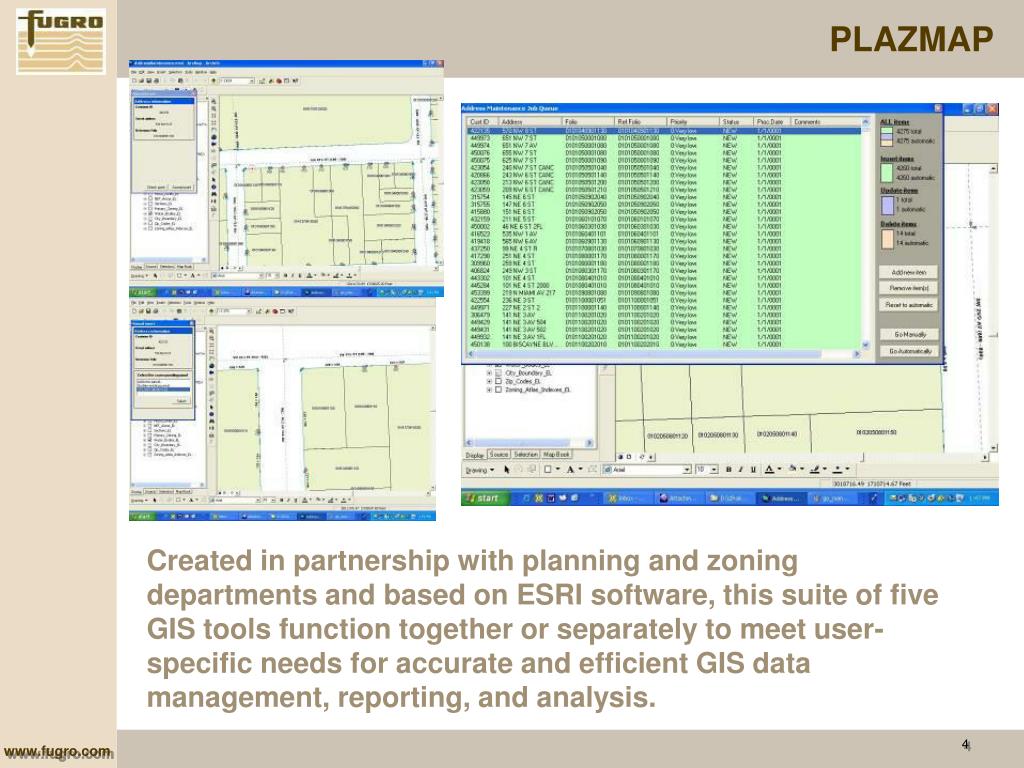
Task: Select the New Text tool
Action: [x=570, y=470]
